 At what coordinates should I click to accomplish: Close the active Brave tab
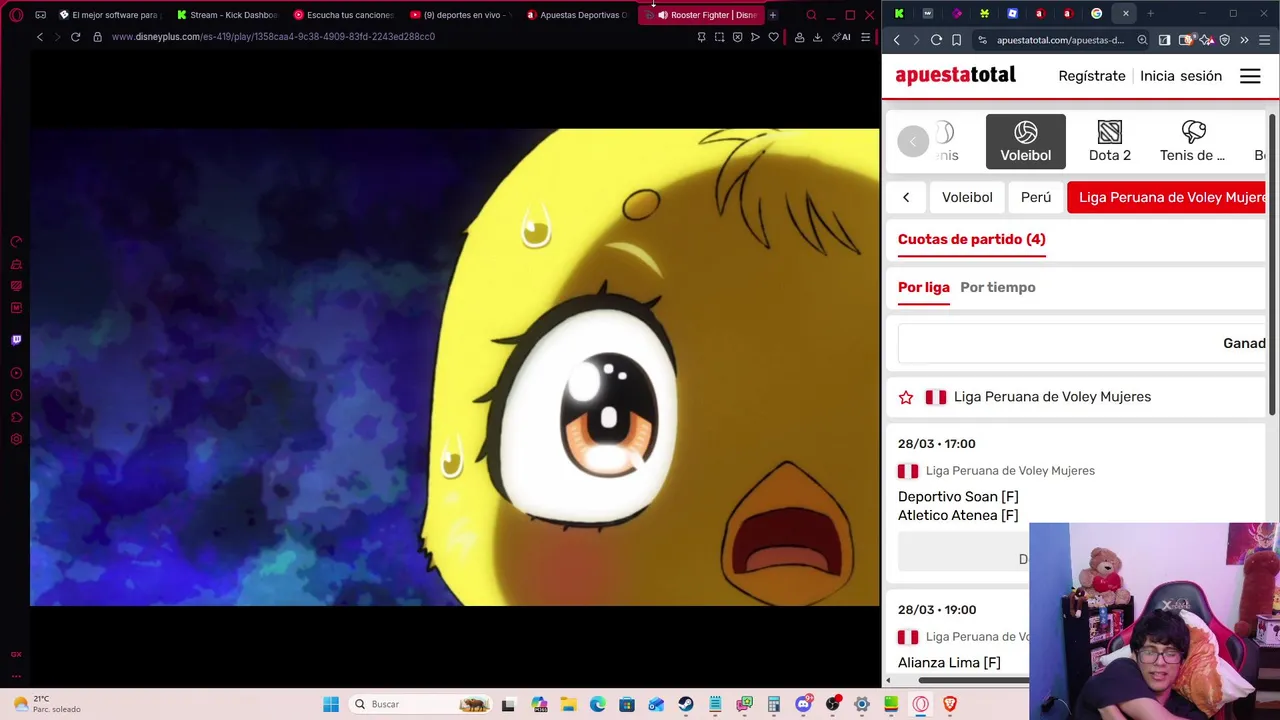click(1125, 14)
